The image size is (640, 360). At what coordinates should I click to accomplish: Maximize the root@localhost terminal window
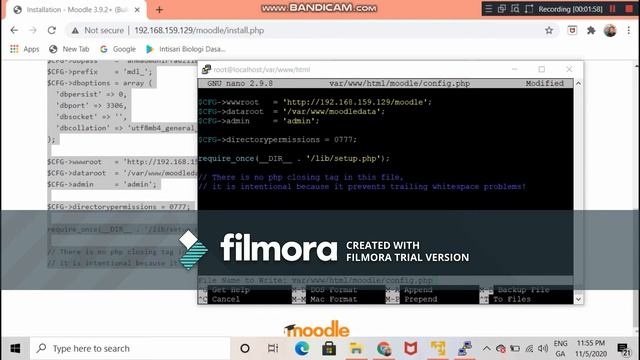pyautogui.click(x=542, y=69)
